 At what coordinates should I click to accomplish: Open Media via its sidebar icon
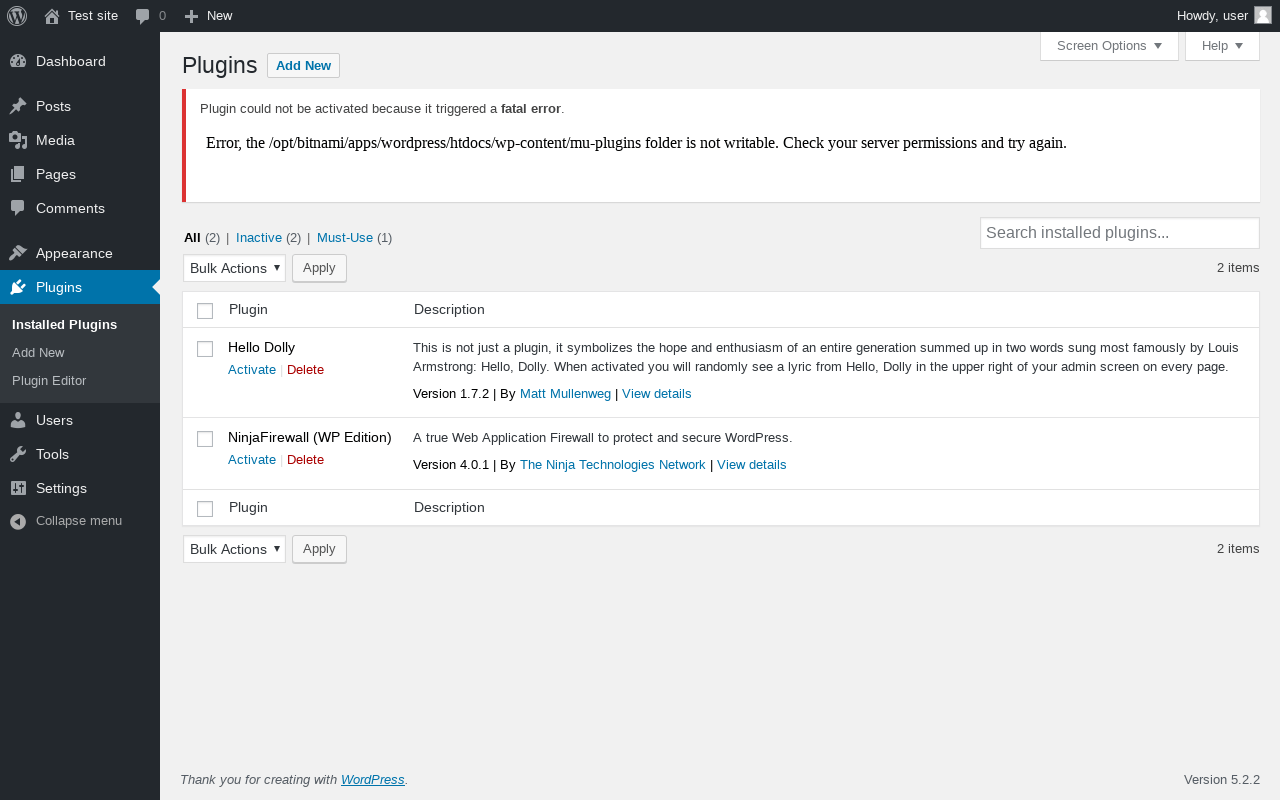tap(18, 140)
